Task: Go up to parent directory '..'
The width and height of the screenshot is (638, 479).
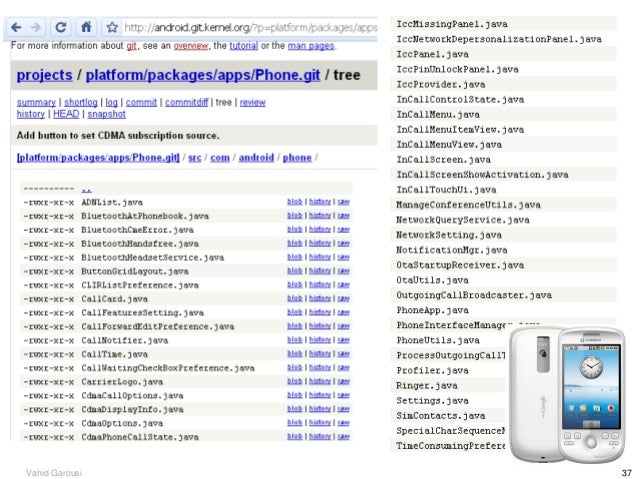Action: (86, 189)
